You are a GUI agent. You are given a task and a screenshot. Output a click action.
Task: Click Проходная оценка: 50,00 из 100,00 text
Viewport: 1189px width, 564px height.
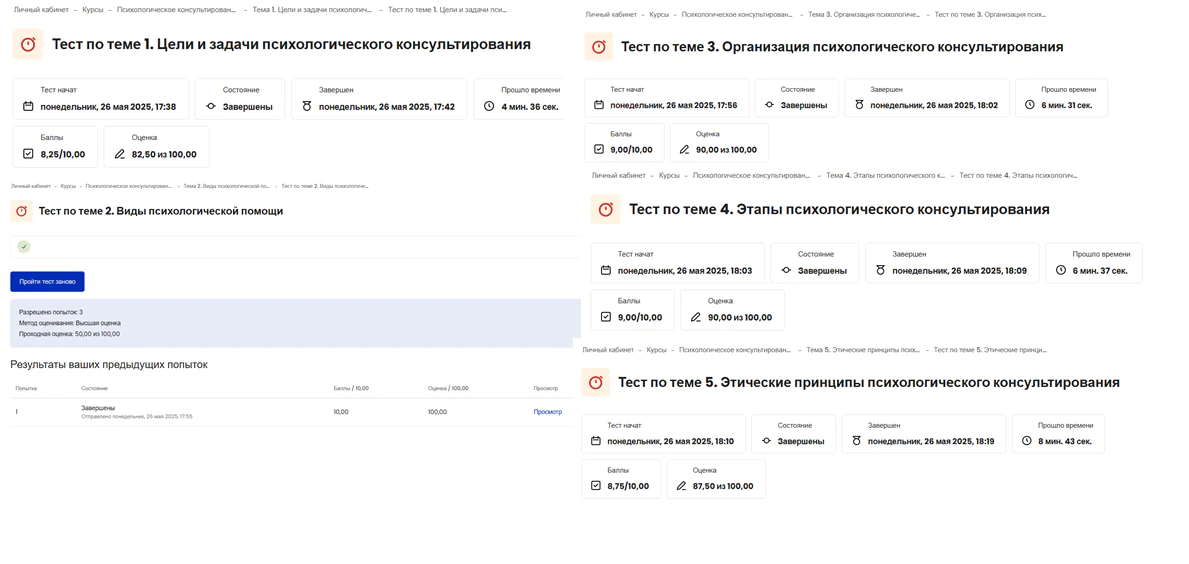pyautogui.click(x=69, y=334)
